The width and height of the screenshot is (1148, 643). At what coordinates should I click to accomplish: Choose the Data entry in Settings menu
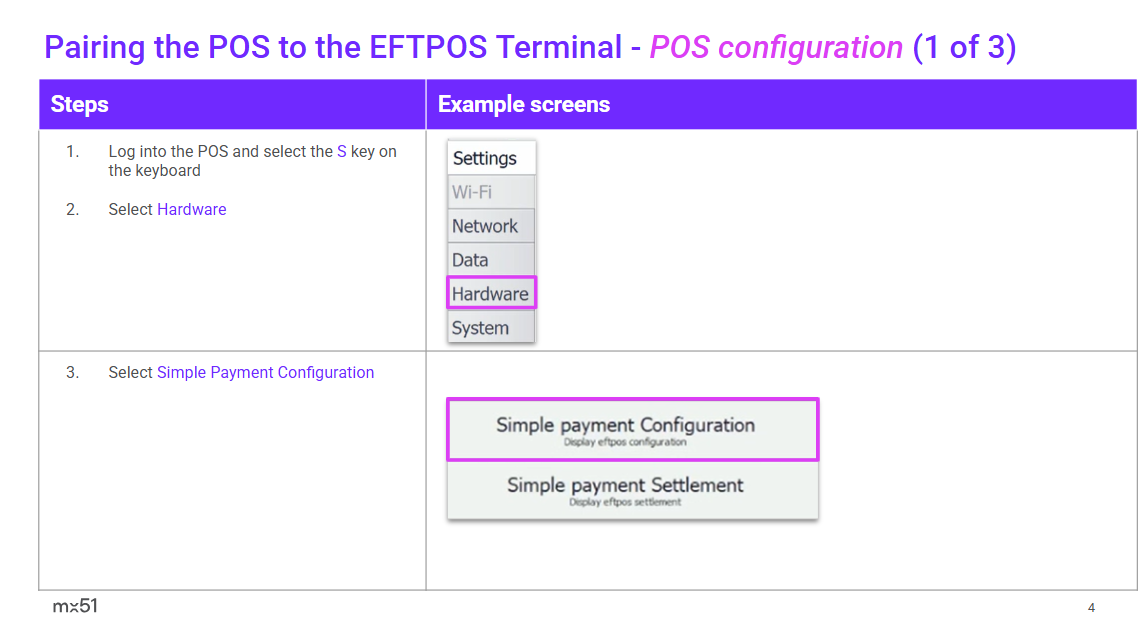[x=470, y=260]
